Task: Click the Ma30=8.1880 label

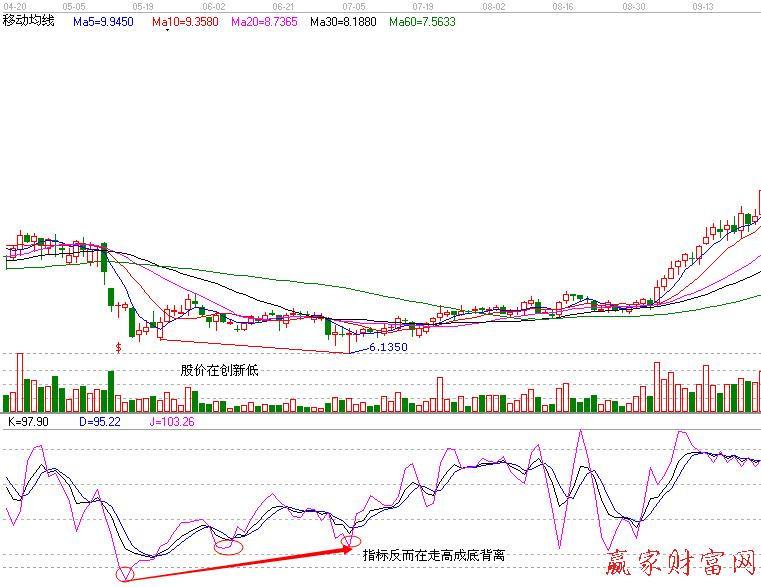Action: (343, 20)
